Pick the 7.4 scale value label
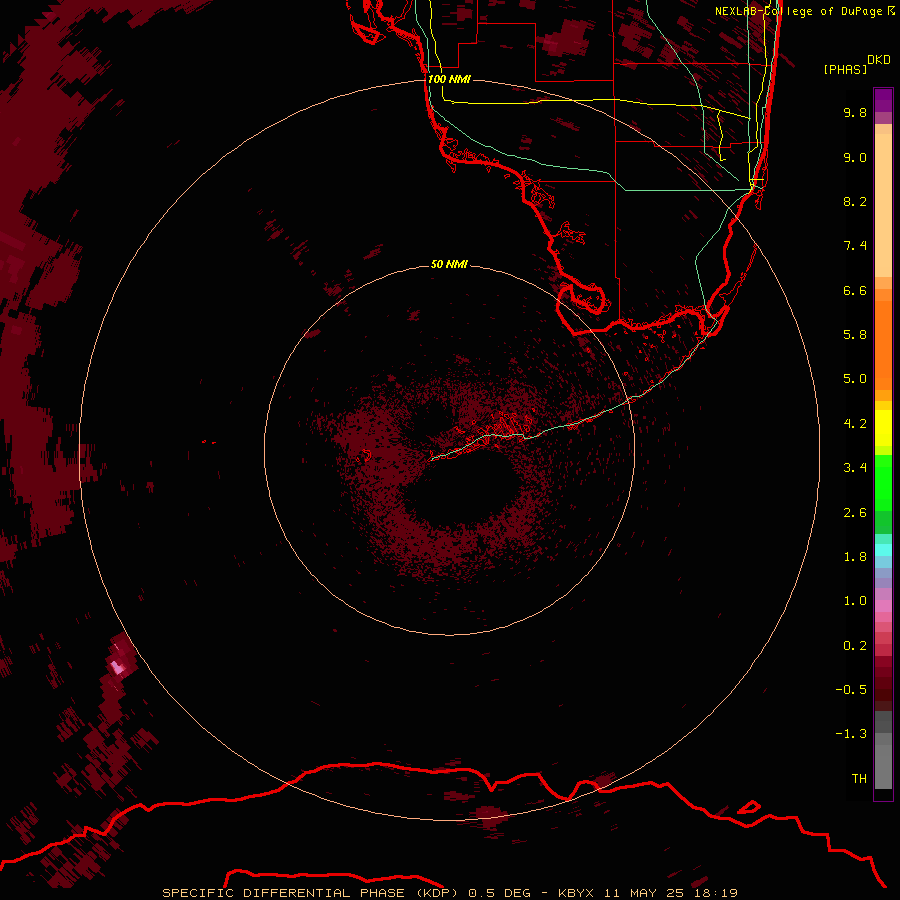 point(855,246)
